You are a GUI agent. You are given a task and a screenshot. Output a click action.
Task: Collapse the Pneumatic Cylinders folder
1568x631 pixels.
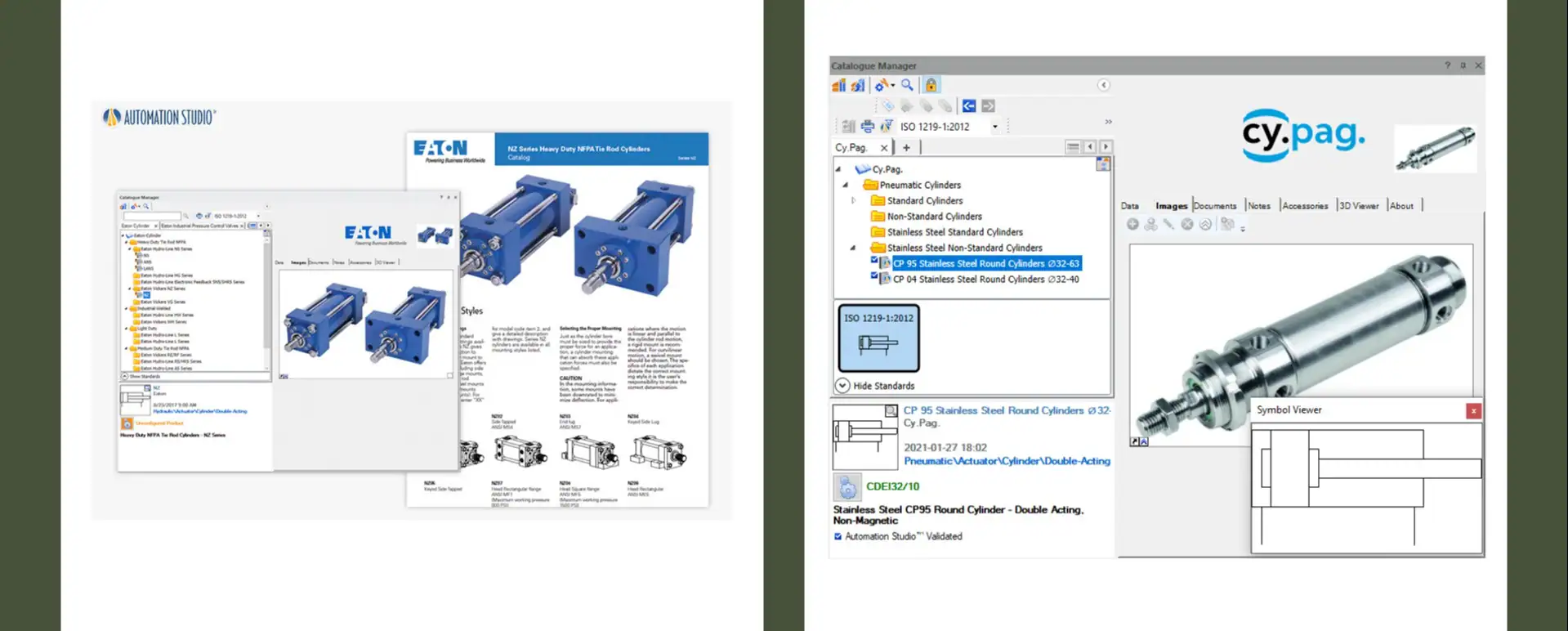(x=847, y=185)
